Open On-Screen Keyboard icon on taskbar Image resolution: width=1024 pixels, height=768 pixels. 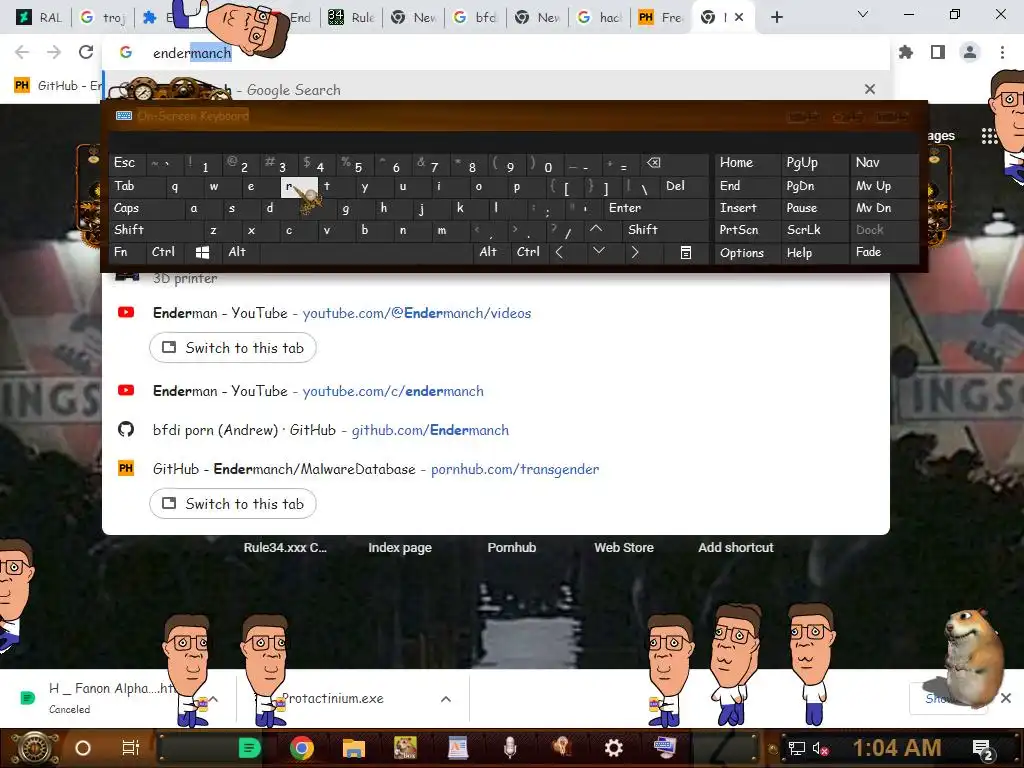pos(665,746)
